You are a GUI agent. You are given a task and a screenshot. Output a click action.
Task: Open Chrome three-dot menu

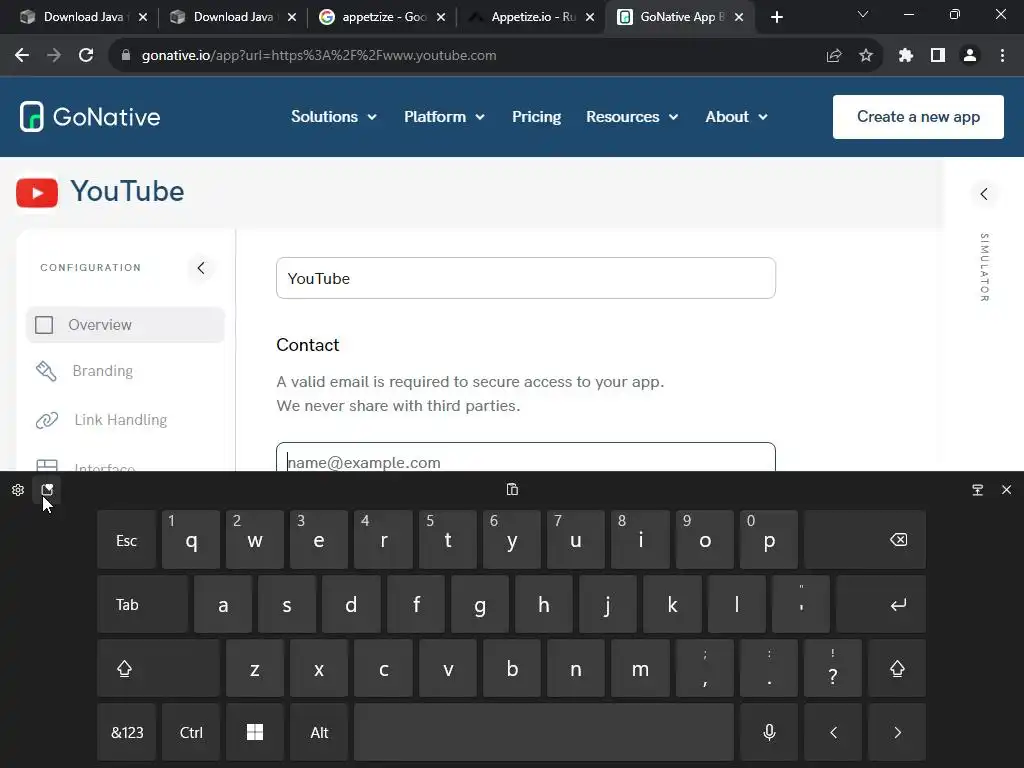1002,56
